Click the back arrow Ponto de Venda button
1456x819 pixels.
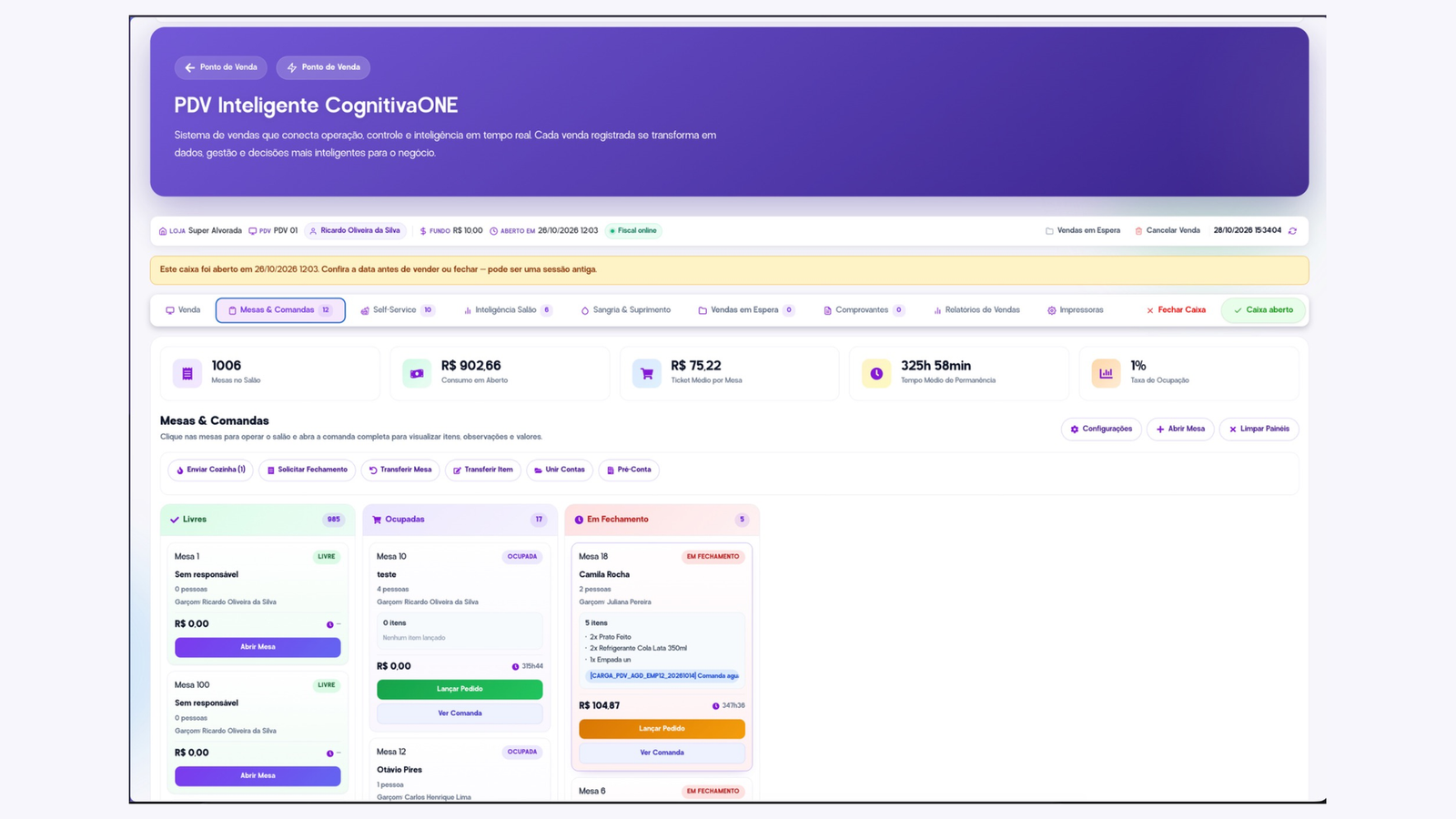pyautogui.click(x=221, y=67)
